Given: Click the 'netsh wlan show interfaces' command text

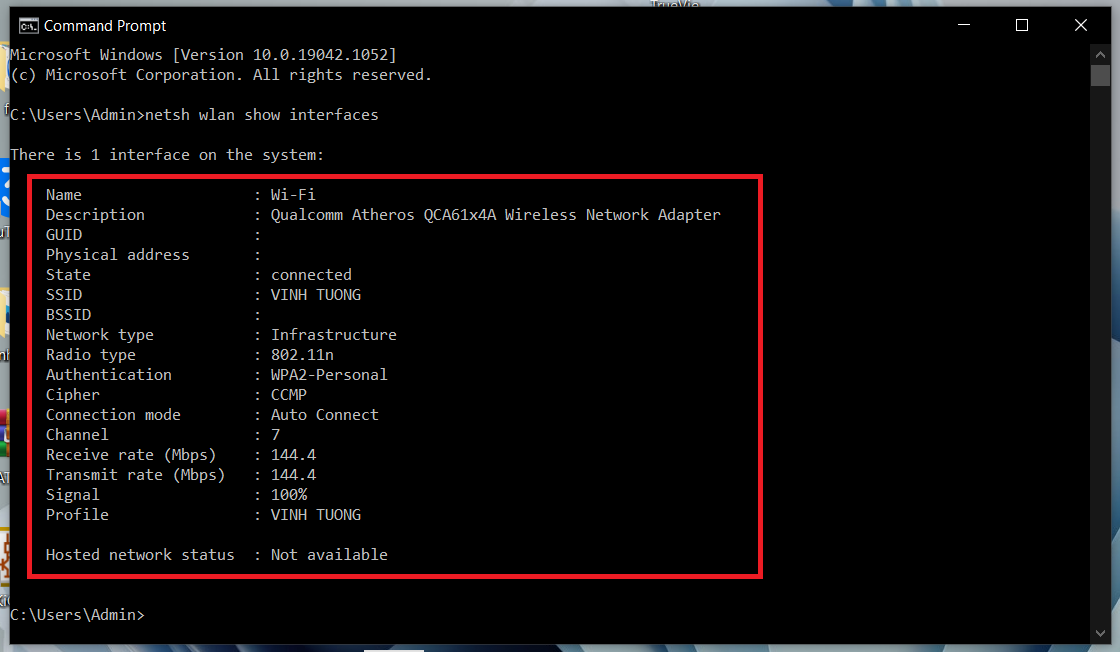Looking at the screenshot, I should 261,115.
